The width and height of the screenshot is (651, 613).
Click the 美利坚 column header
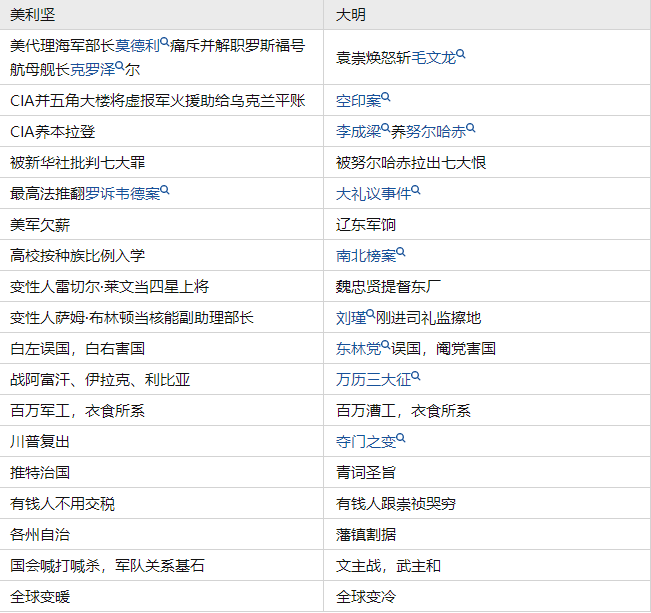click(x=32, y=14)
